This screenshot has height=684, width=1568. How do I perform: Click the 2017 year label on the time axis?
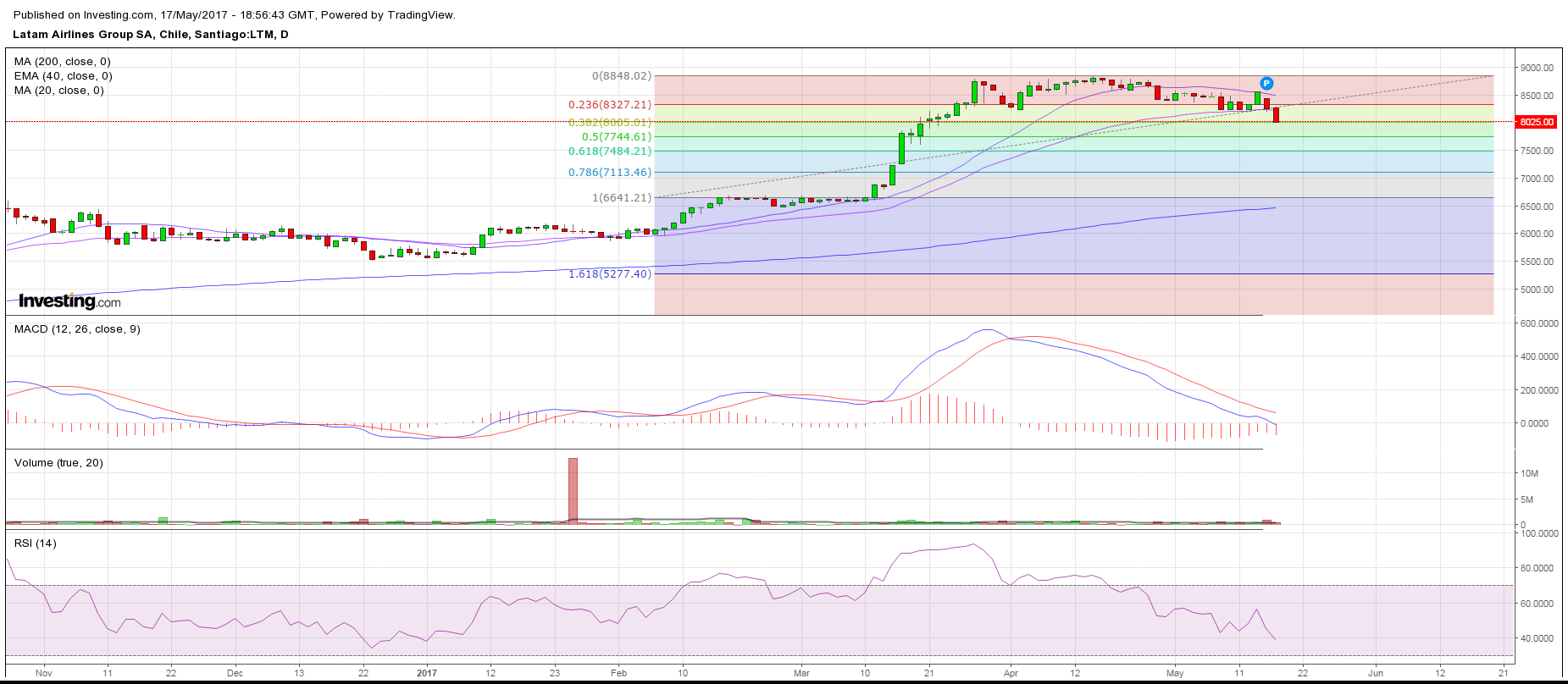427,674
